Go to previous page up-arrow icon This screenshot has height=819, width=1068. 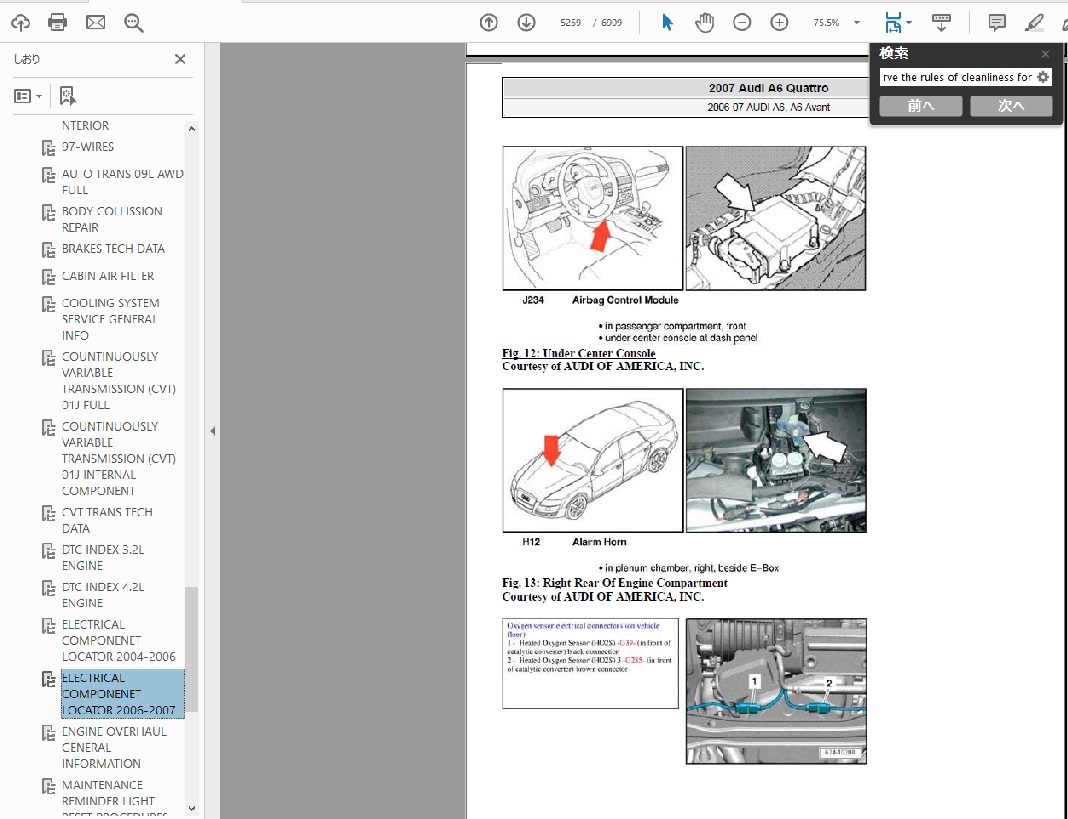coord(488,22)
